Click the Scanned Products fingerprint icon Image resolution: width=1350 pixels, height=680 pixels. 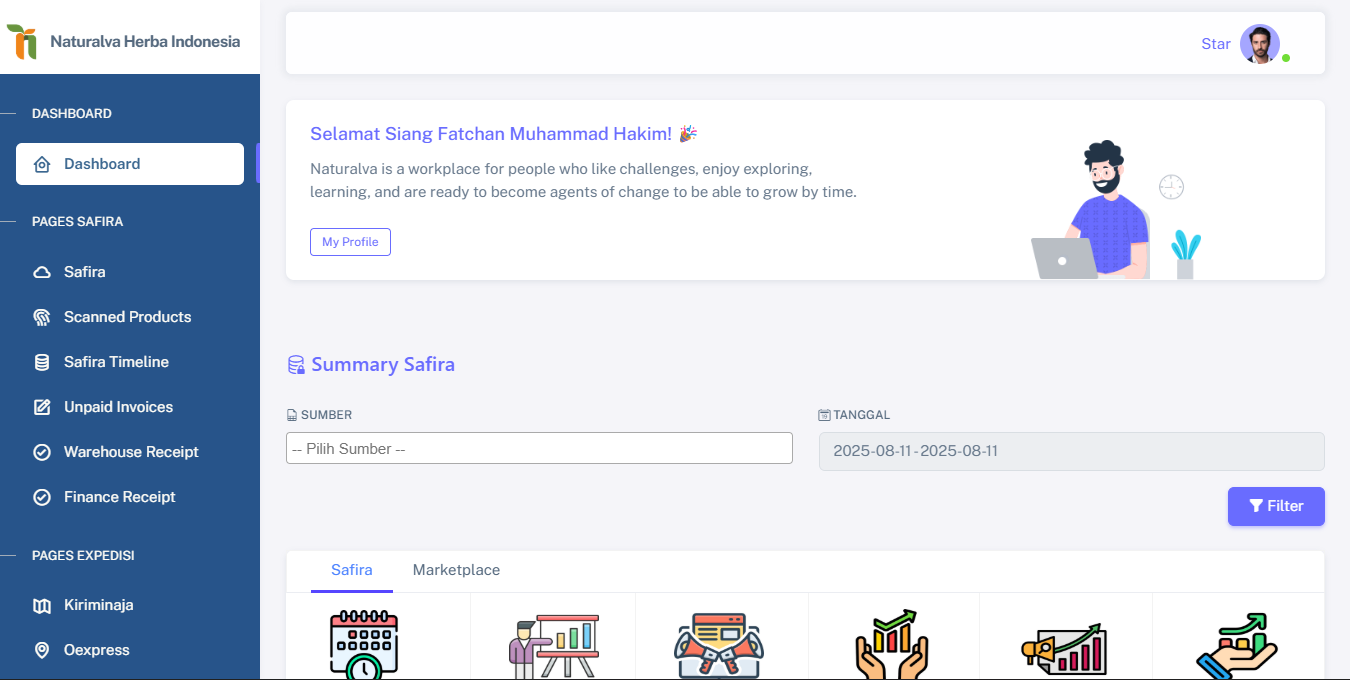click(42, 317)
